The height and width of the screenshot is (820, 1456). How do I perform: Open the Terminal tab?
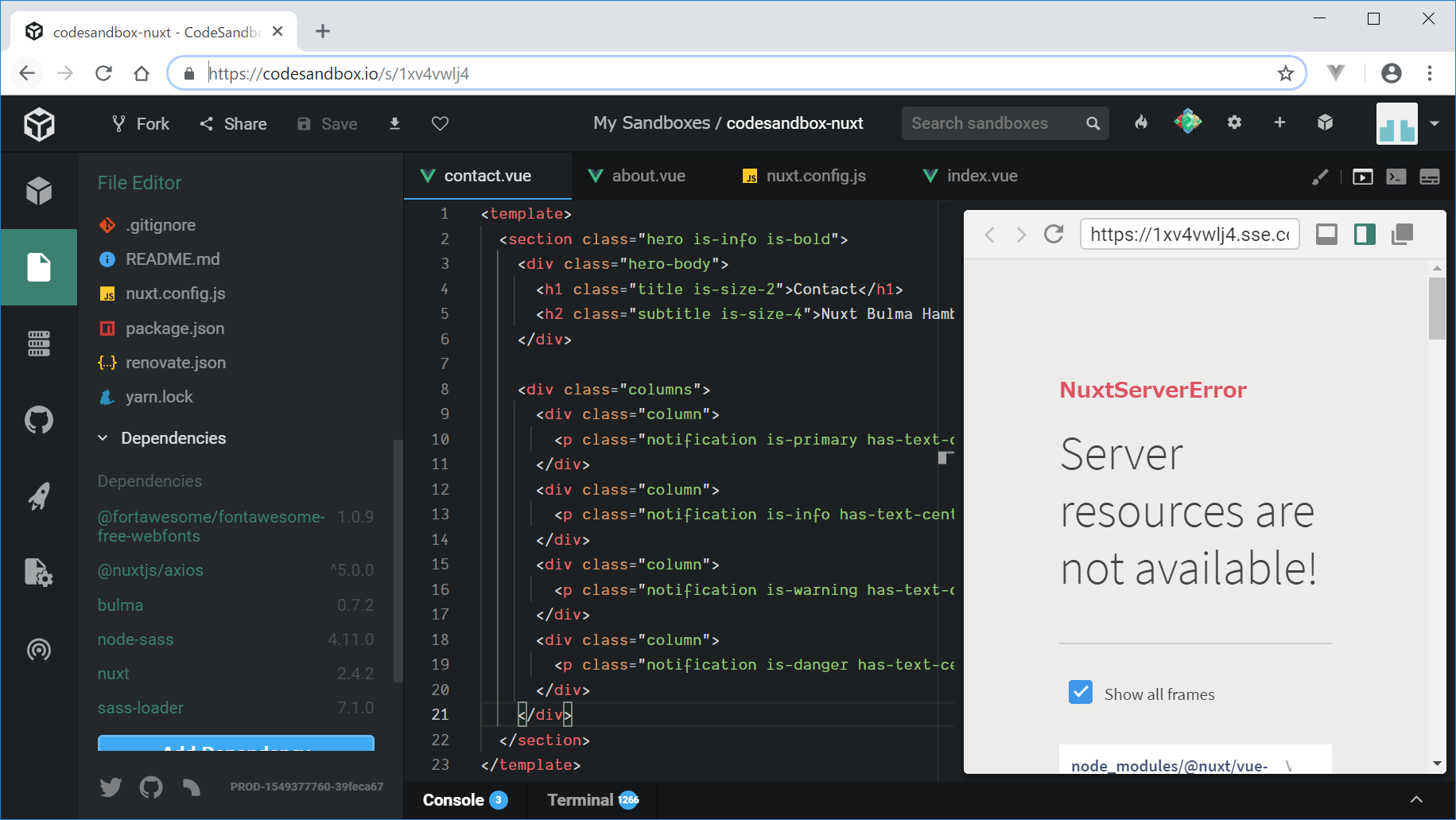pos(580,800)
